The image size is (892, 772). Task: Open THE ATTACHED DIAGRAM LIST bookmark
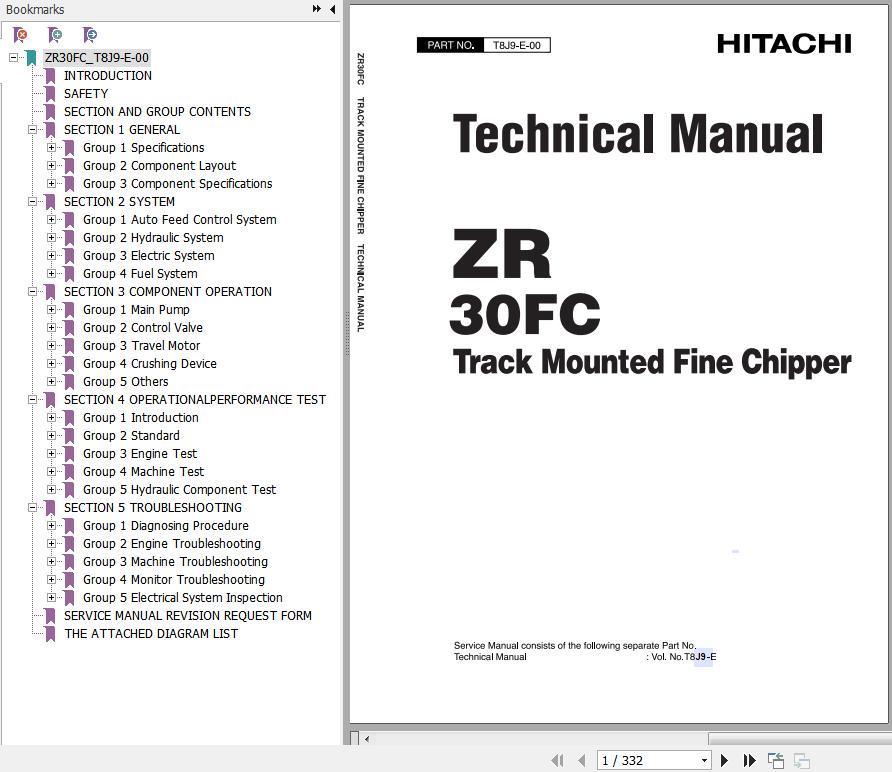(x=151, y=634)
